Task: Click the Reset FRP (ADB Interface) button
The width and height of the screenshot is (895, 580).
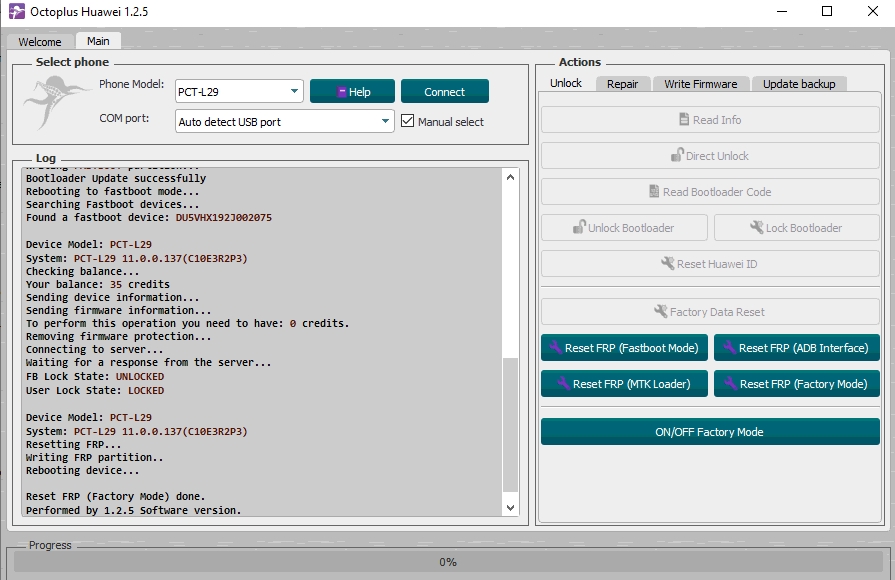Action: 796,348
